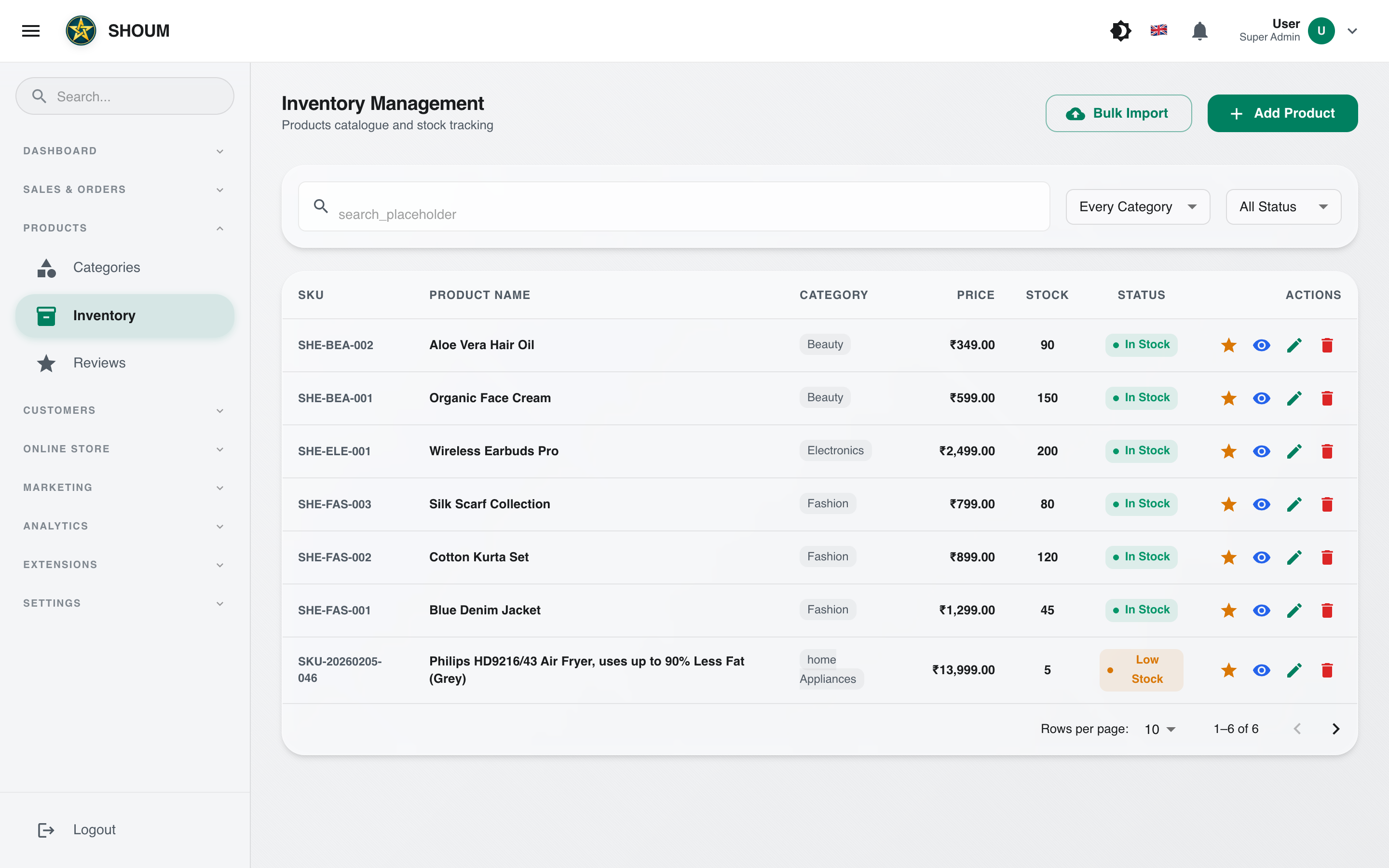
Task: Click the language flag icon
Action: pos(1159,30)
